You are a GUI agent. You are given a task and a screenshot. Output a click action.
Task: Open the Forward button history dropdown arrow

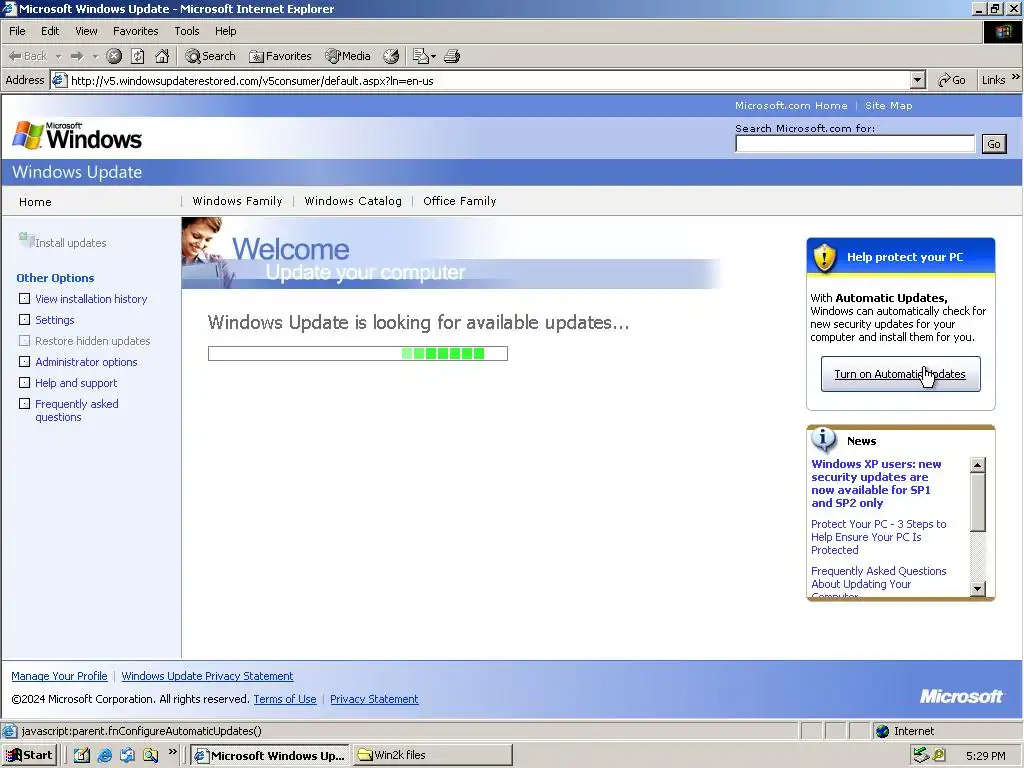coord(95,56)
